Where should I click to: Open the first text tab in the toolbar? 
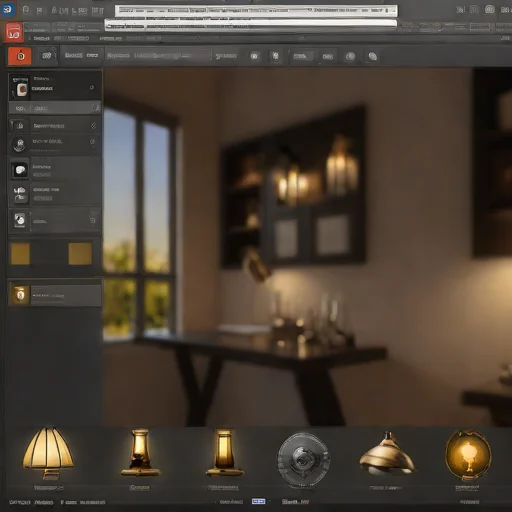pos(73,55)
